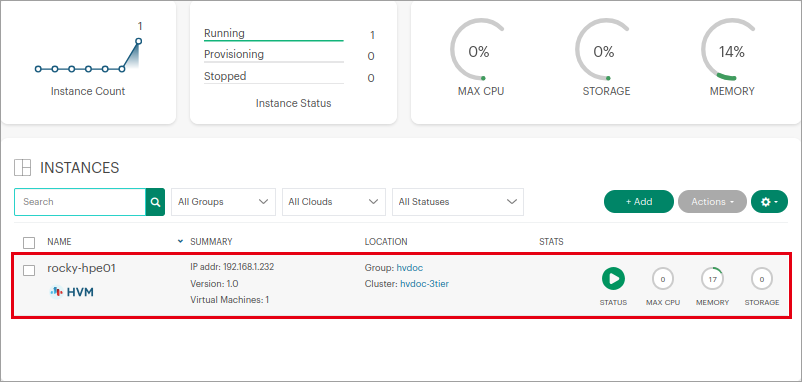
Task: Click the last data point on count chart
Action: pos(138,41)
